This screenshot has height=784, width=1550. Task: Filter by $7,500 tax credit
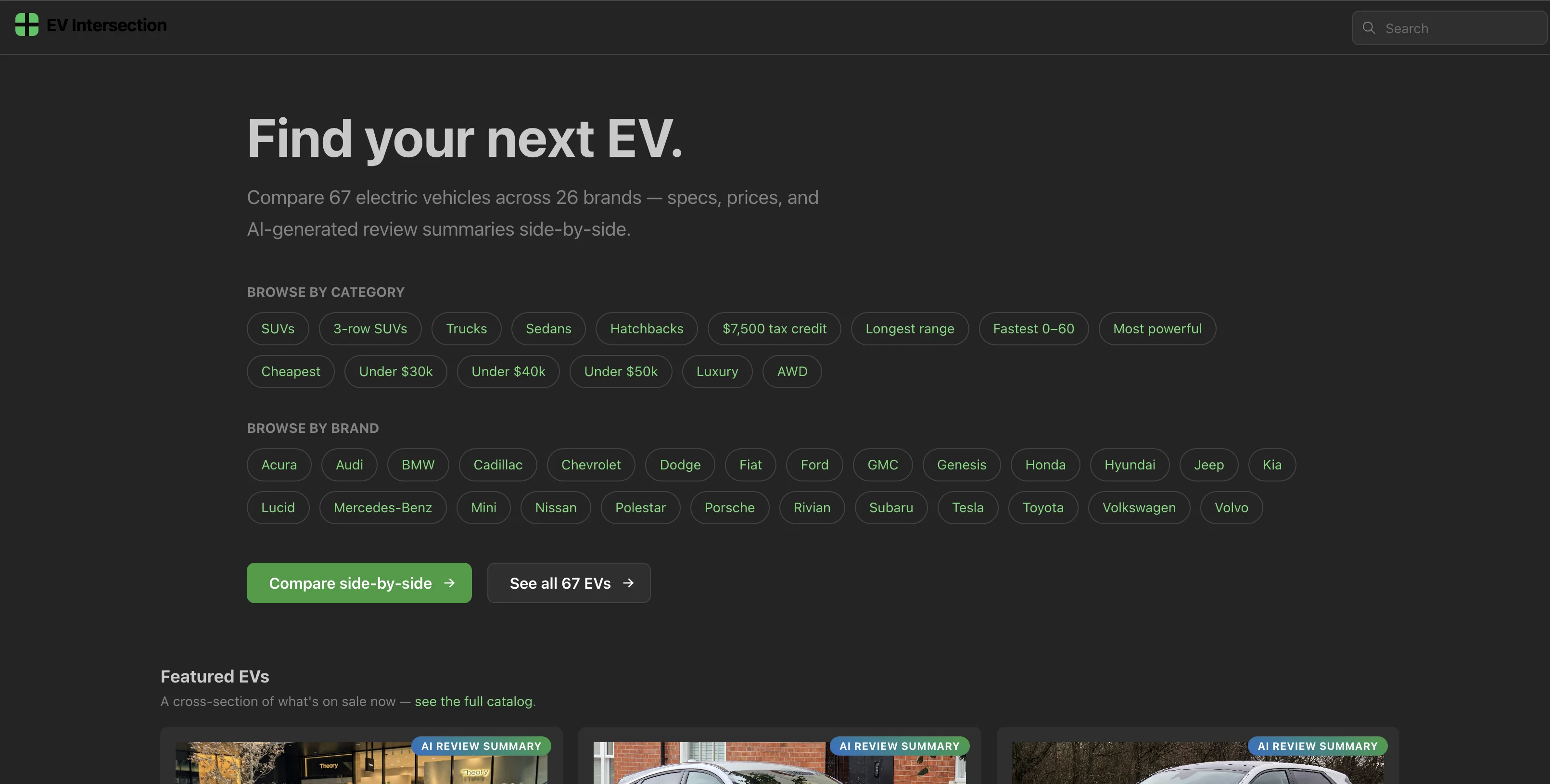pyautogui.click(x=775, y=329)
